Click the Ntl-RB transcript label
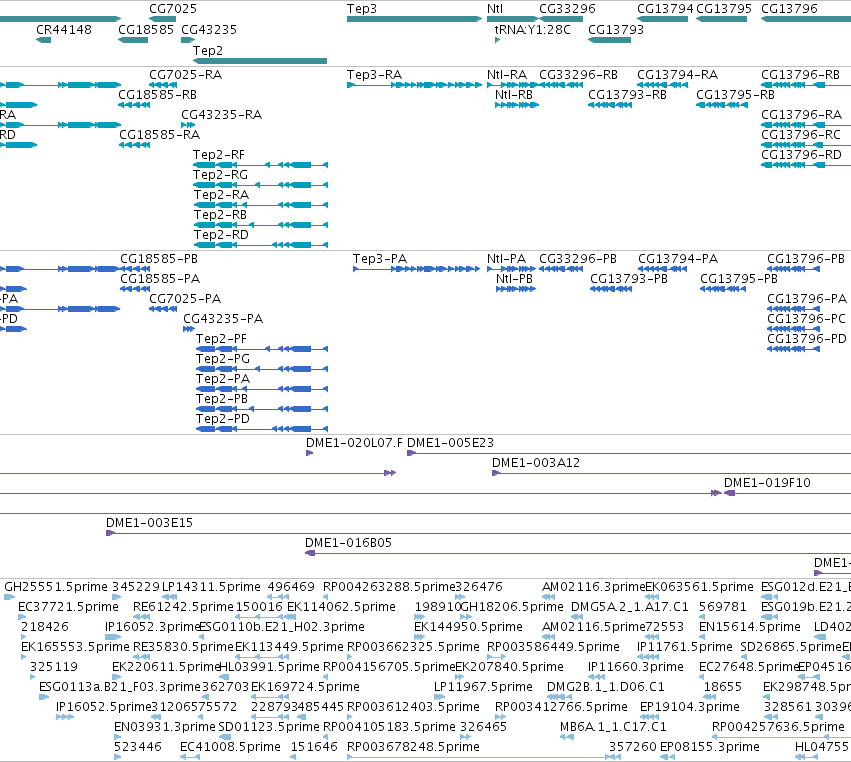851x762 pixels. pyautogui.click(x=514, y=94)
